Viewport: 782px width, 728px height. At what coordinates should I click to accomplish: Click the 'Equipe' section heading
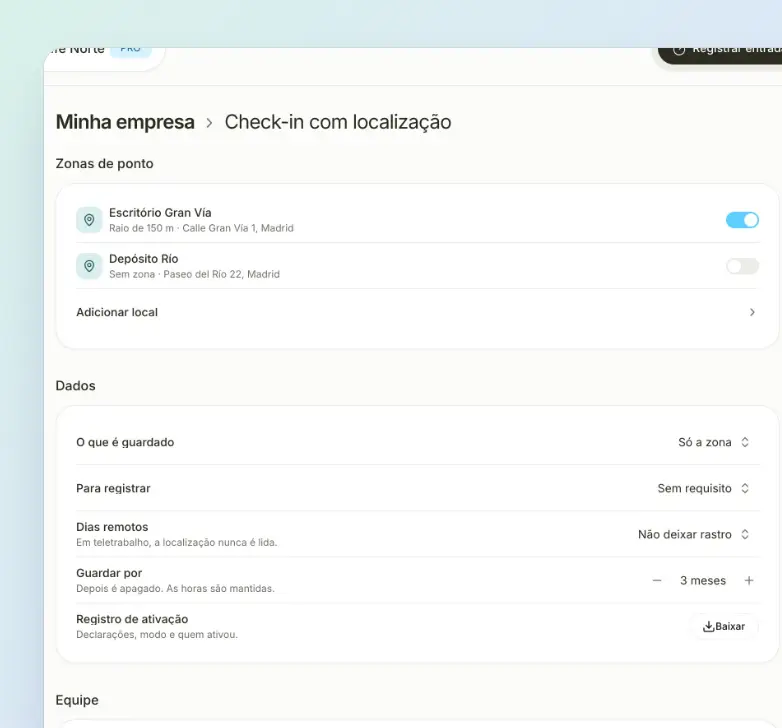[77, 700]
